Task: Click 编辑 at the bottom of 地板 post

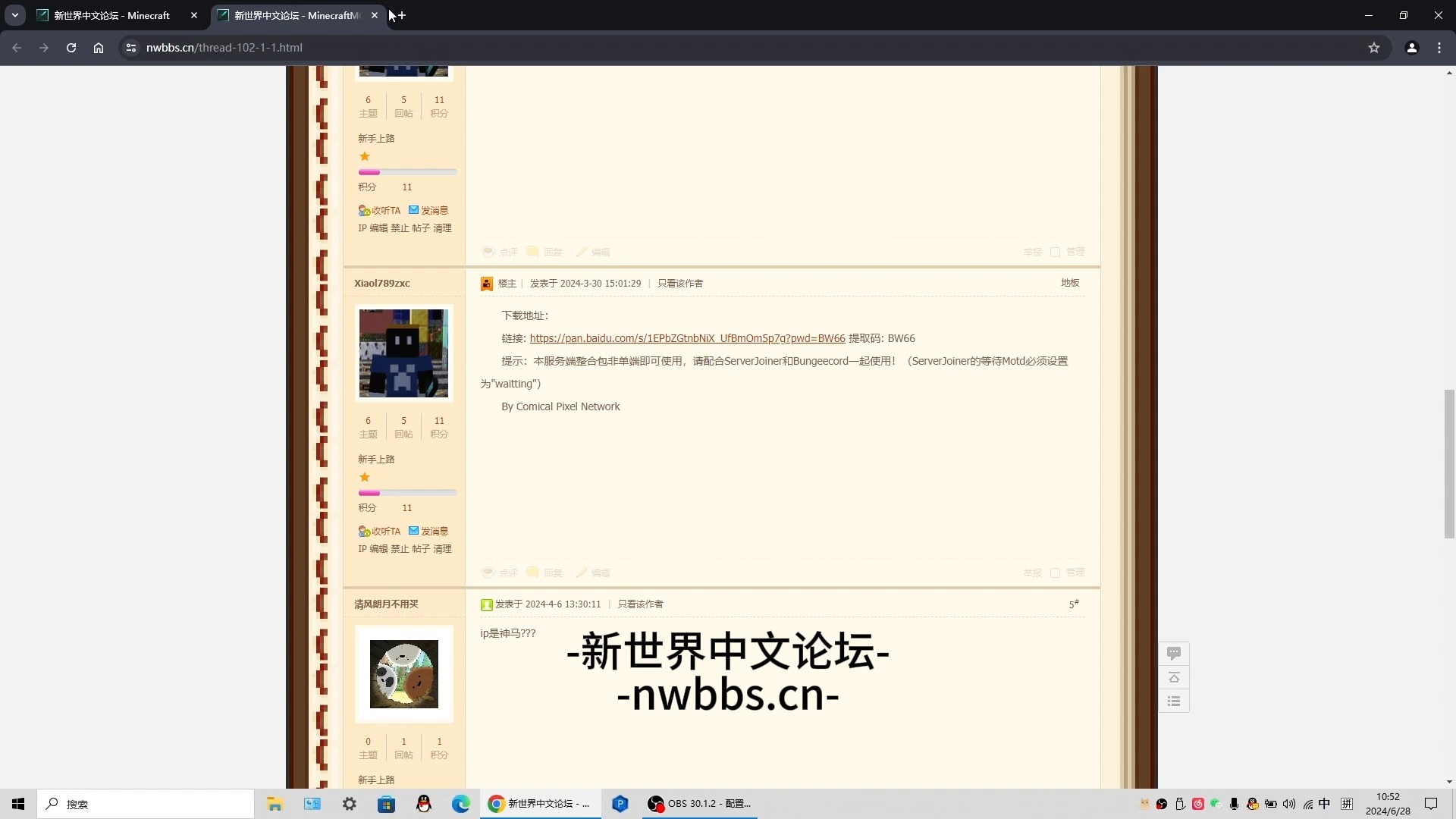Action: pyautogui.click(x=593, y=573)
